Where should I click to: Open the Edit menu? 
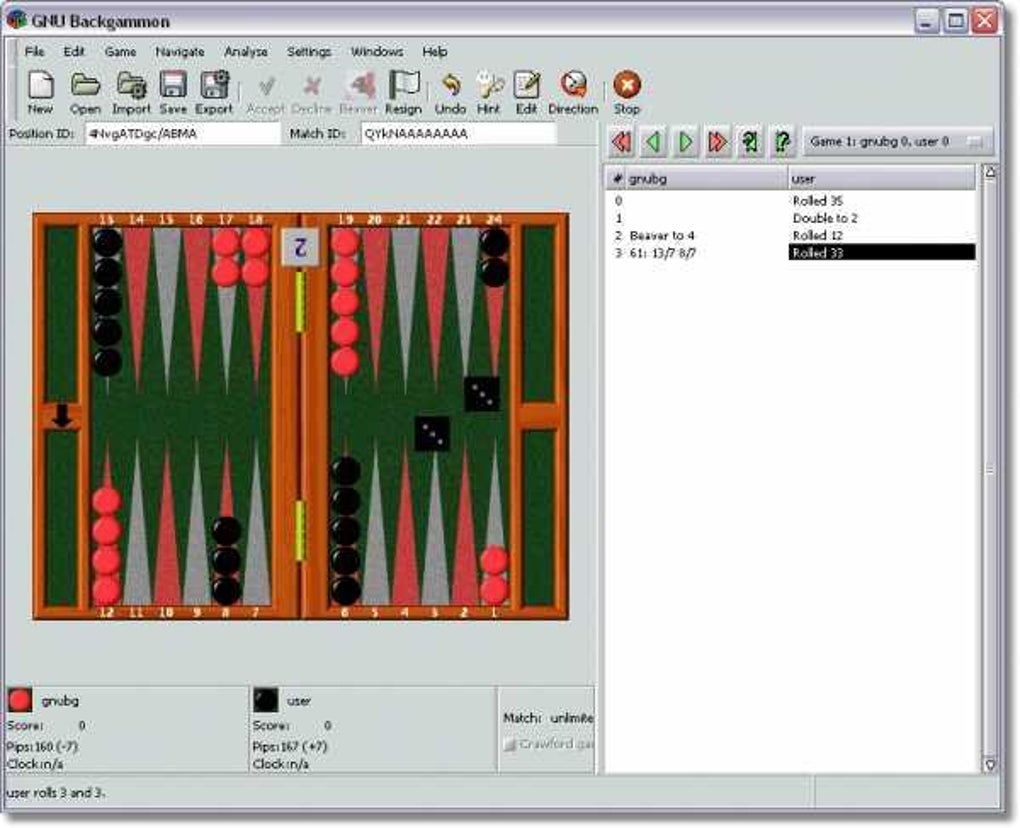click(74, 51)
